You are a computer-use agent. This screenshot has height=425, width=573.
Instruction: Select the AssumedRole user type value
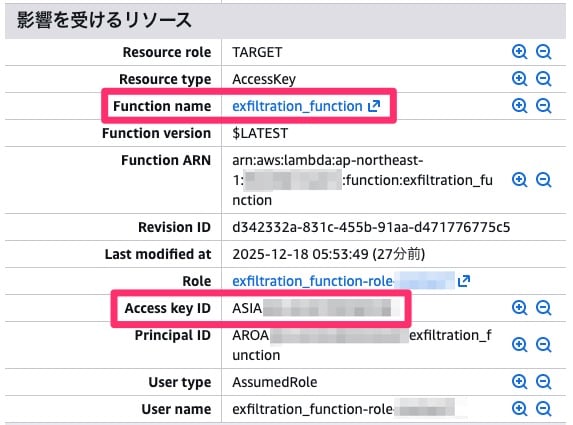274,382
